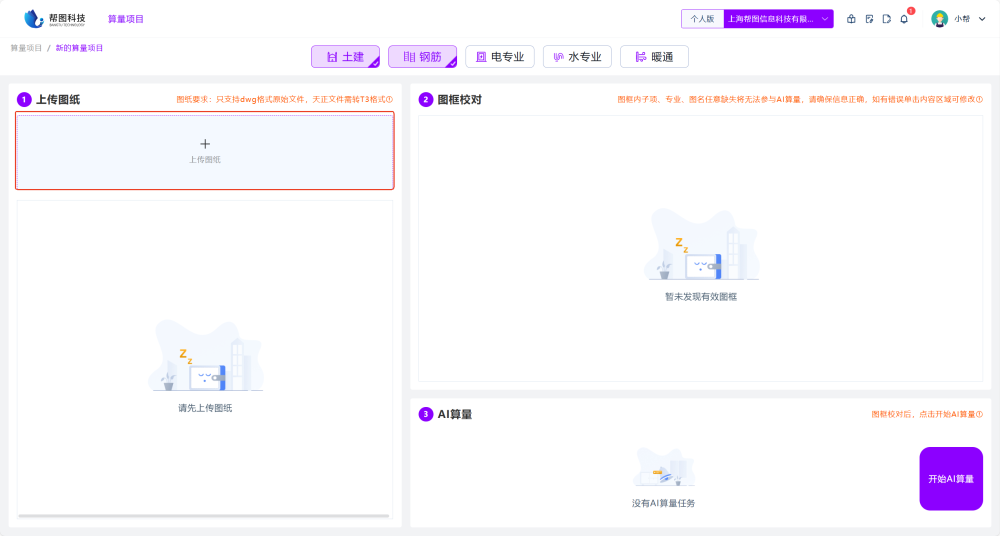Click the info icon after 图纸要求 hint

click(x=390, y=100)
